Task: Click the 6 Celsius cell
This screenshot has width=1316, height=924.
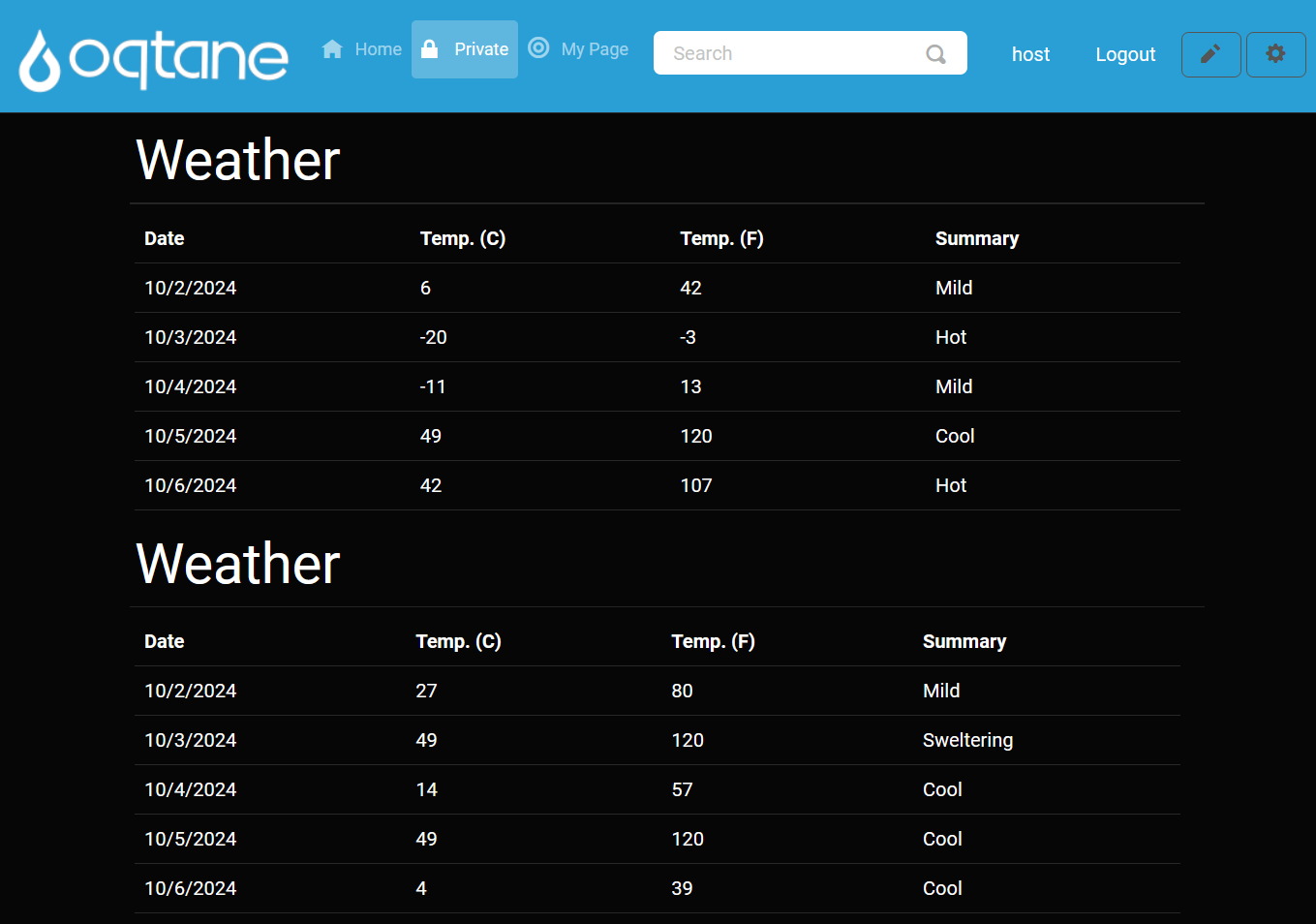Action: coord(425,288)
